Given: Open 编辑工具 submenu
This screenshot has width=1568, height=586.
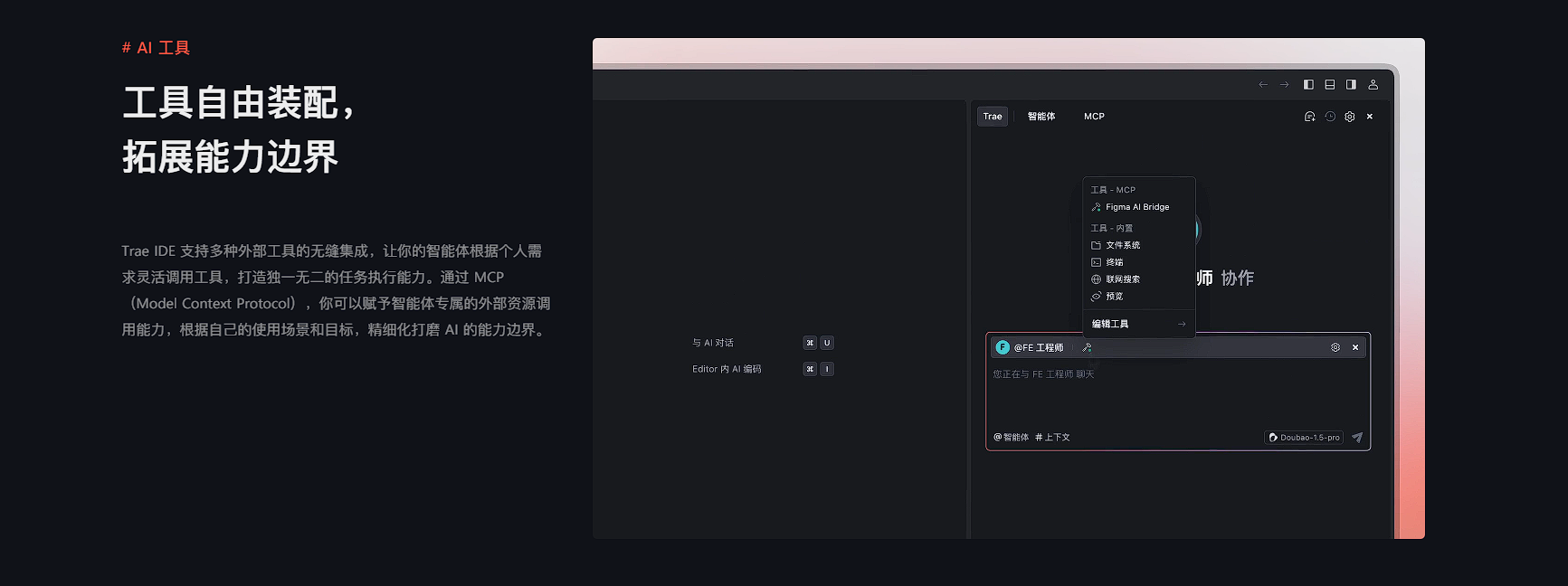Looking at the screenshot, I should click(x=1138, y=324).
